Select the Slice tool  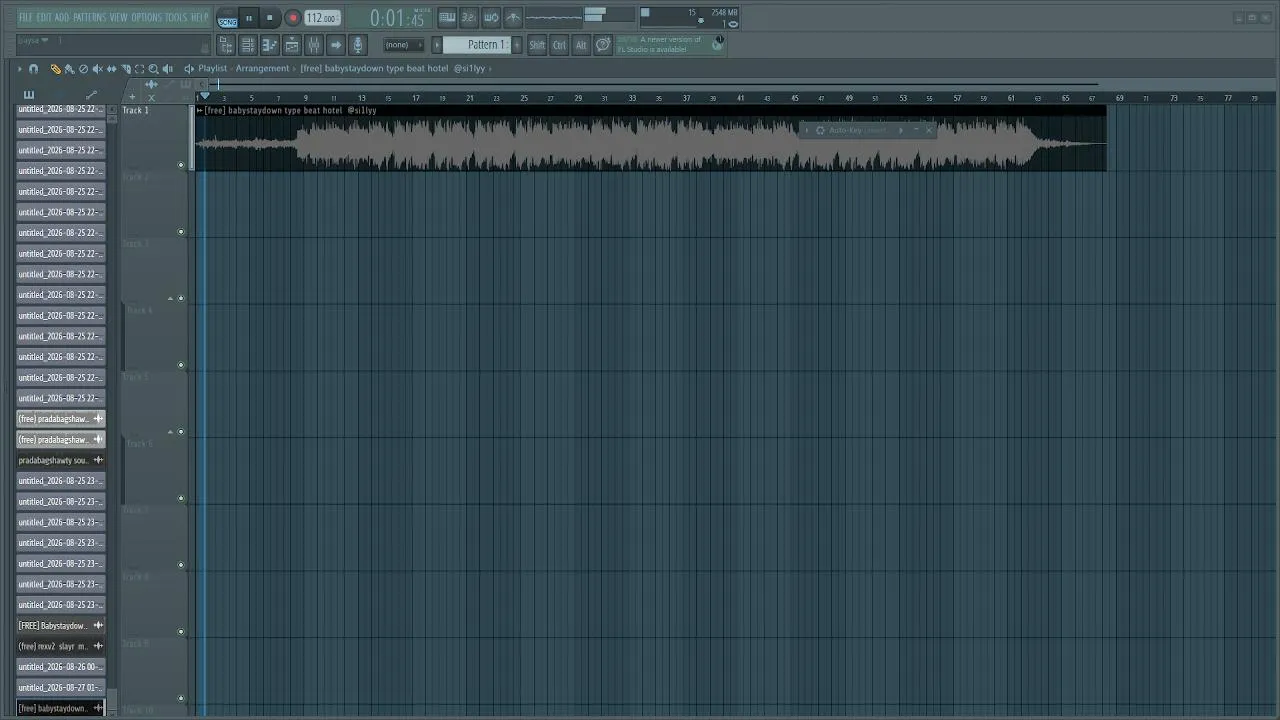pyautogui.click(x=125, y=69)
